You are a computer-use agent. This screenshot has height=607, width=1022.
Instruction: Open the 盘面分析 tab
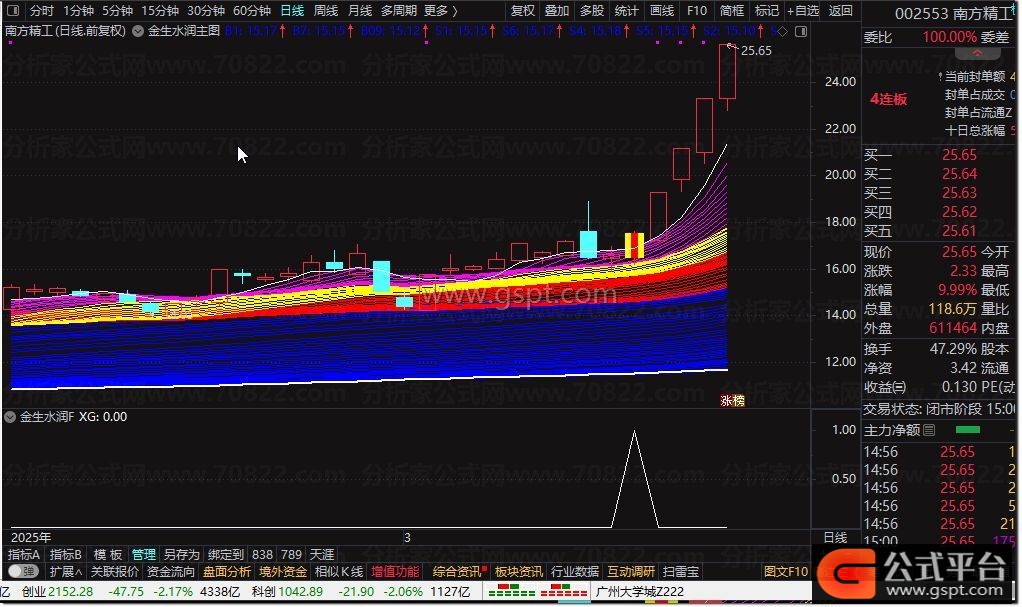coord(227,572)
